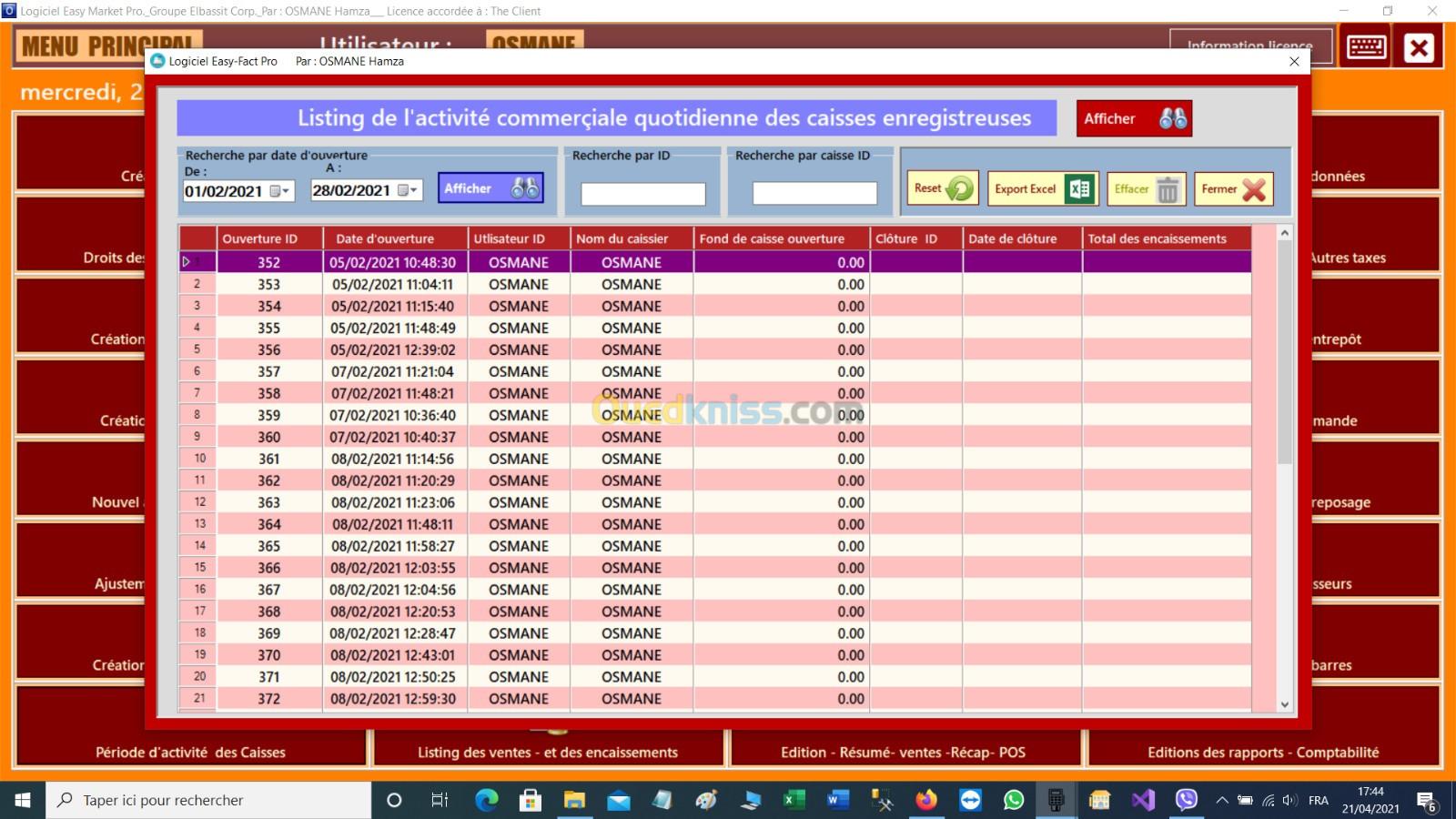1456x819 pixels.
Task: Click the Effacer trash button
Action: tap(1146, 188)
